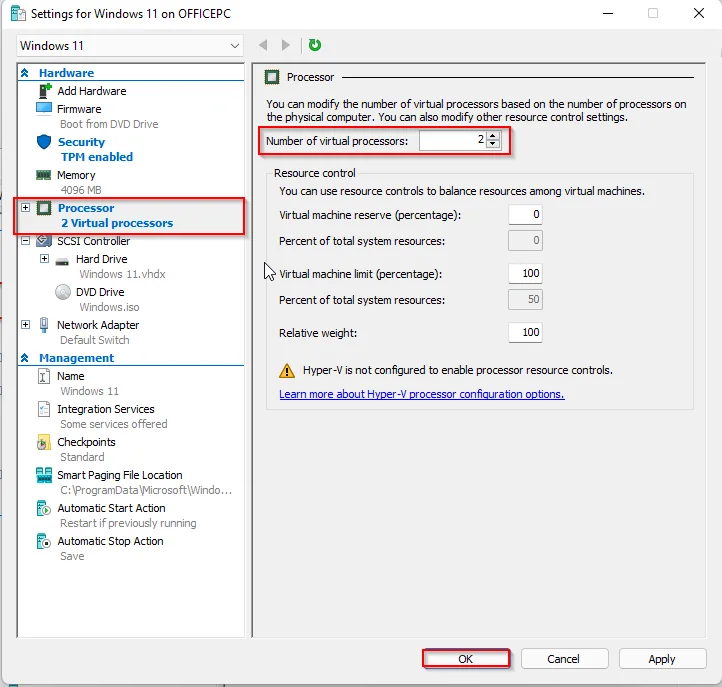Viewport: 722px width, 687px height.
Task: Select Checkpoints settings
Action: coord(86,442)
